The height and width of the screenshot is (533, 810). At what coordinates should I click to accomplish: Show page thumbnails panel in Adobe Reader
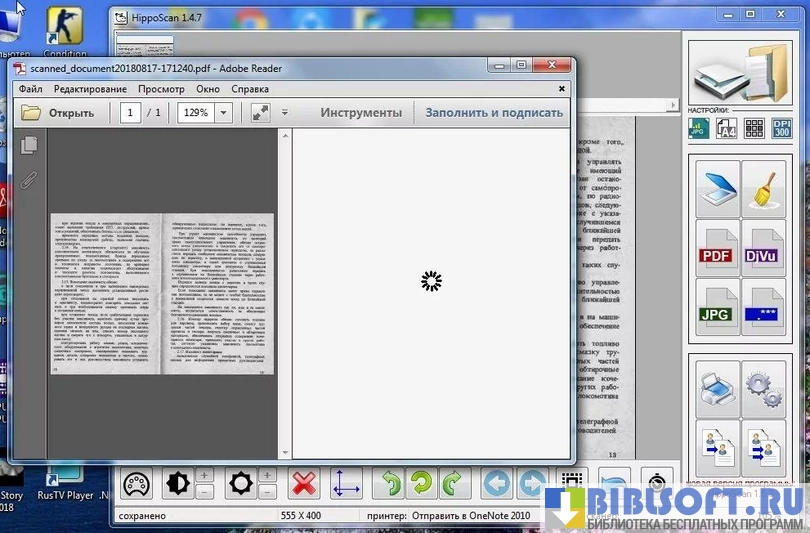coord(29,145)
